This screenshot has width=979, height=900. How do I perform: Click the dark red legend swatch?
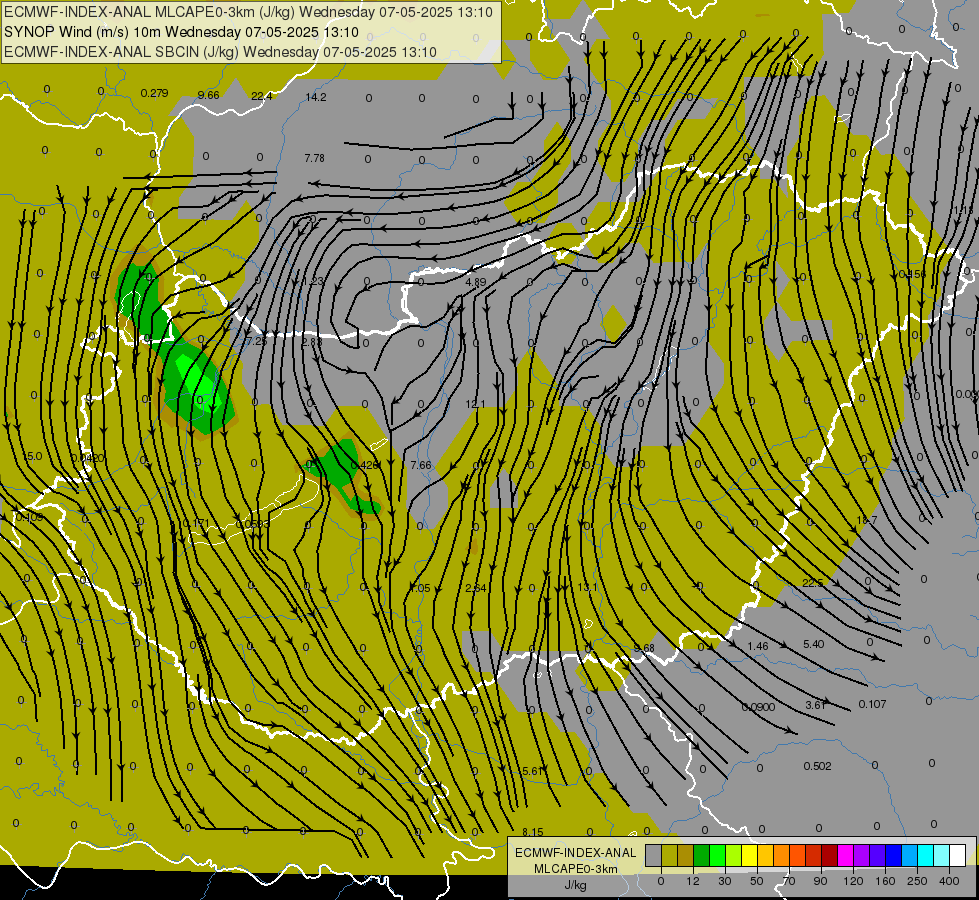(830, 855)
